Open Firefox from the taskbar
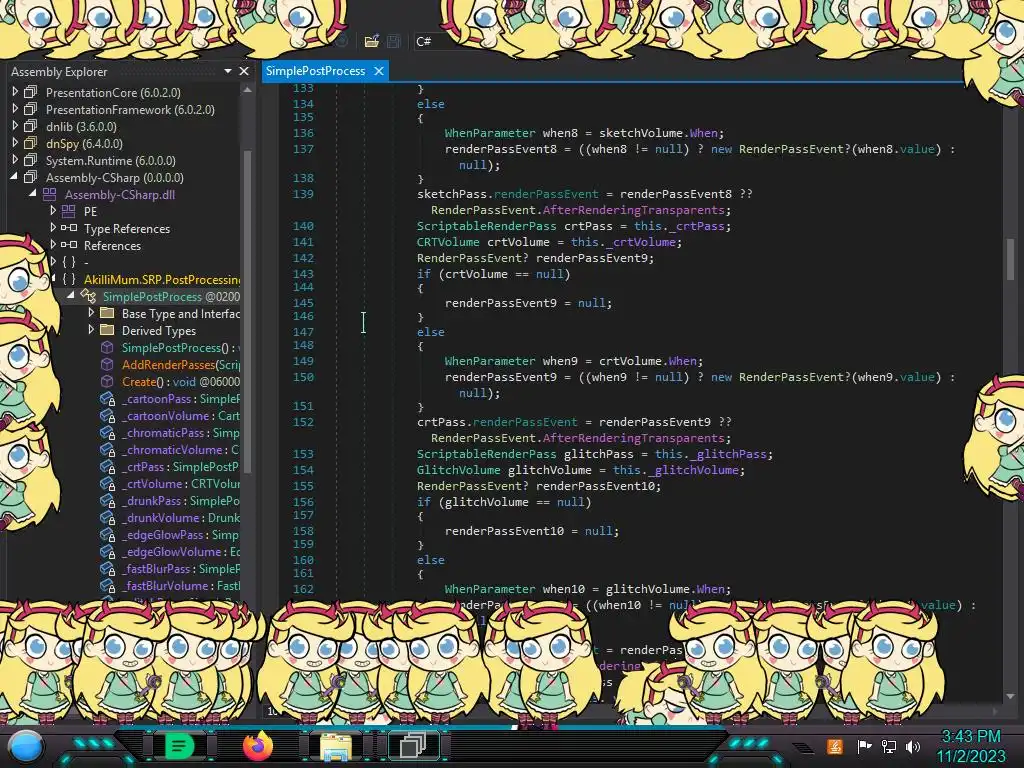 pos(258,746)
